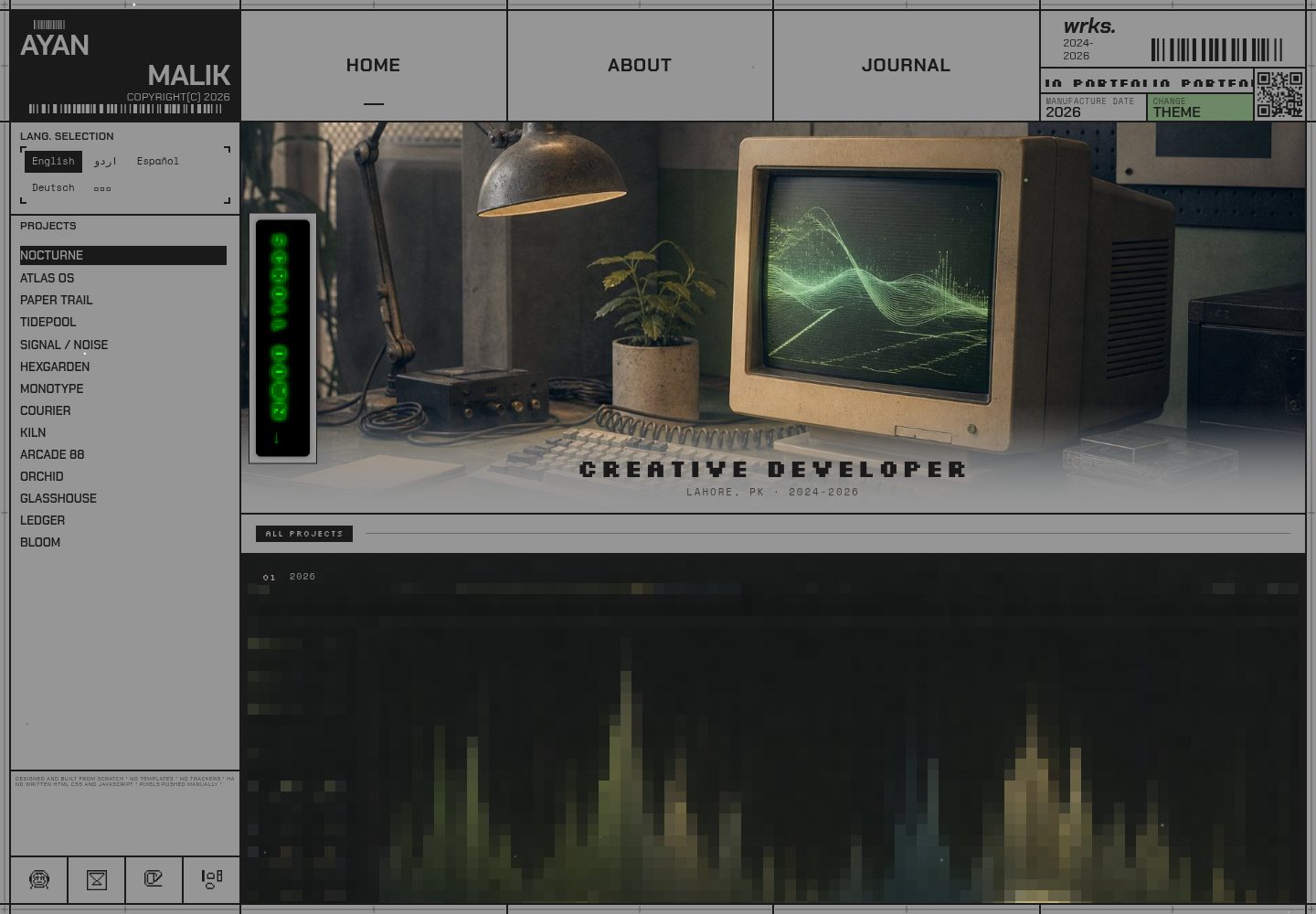Click the scrolling PORTFOLIO marquee text
The image size is (1316, 914).
tap(1147, 83)
